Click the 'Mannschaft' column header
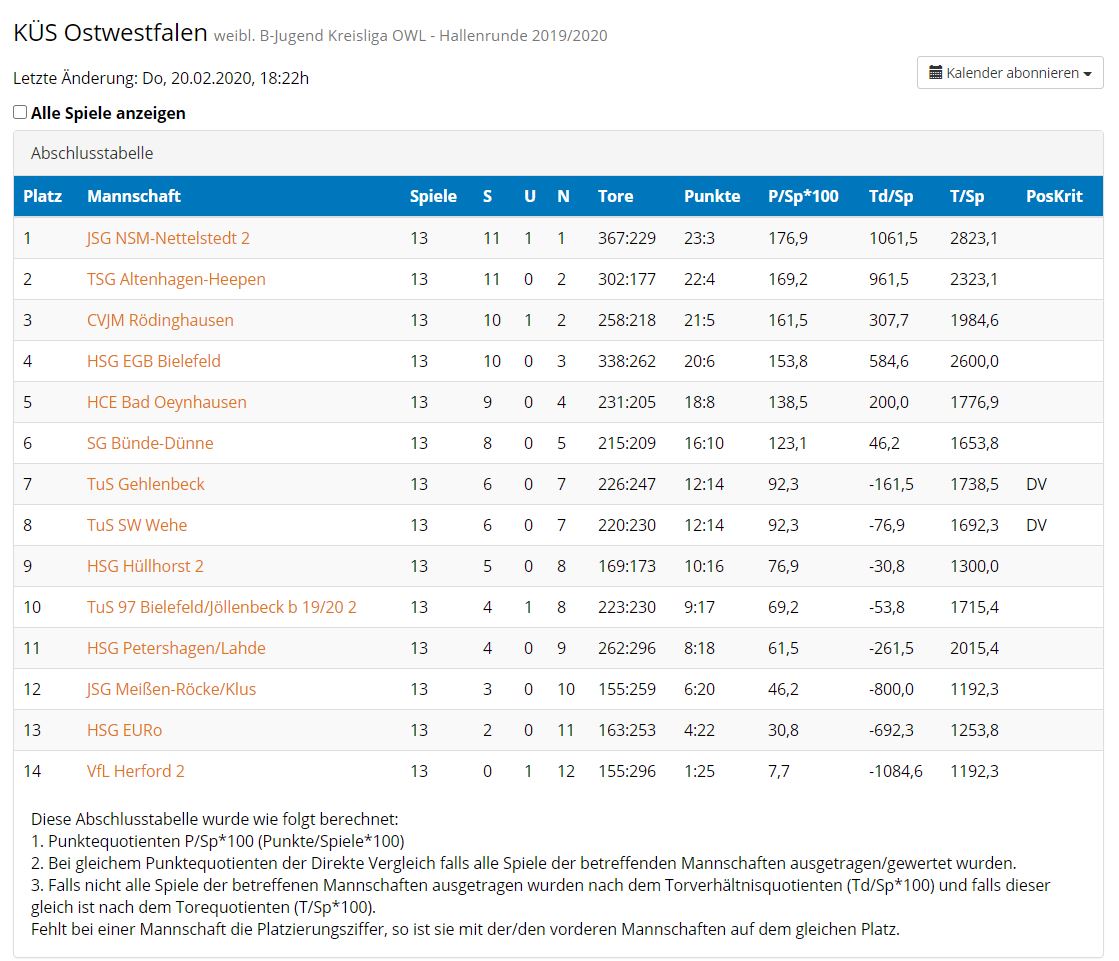 coord(134,196)
